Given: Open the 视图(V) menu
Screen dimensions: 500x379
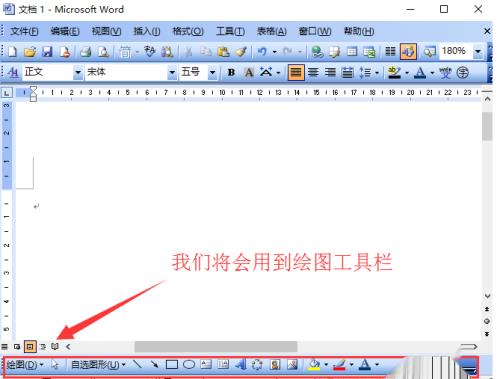Looking at the screenshot, I should click(106, 31).
